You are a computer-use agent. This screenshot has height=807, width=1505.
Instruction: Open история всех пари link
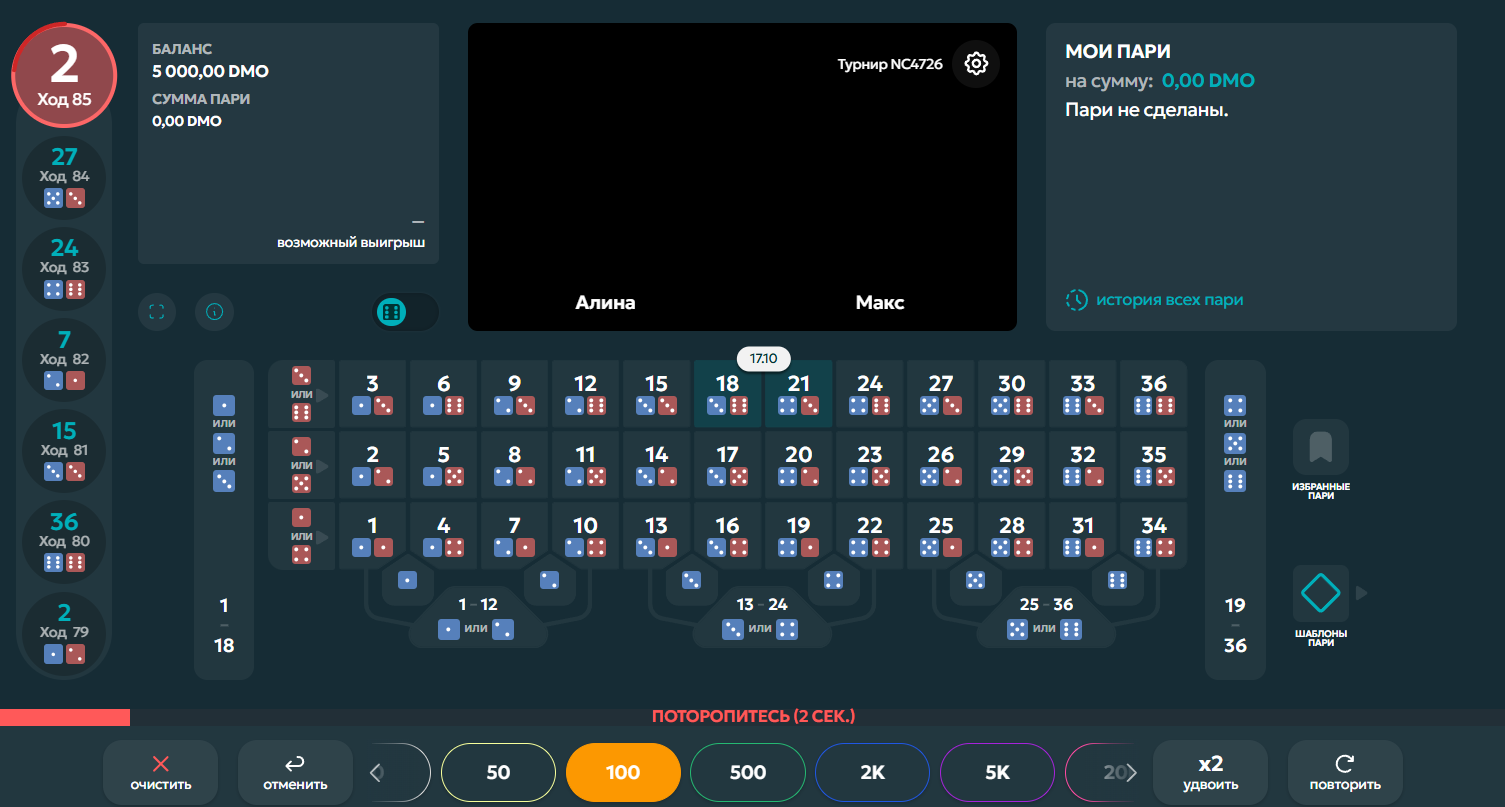(1156, 300)
